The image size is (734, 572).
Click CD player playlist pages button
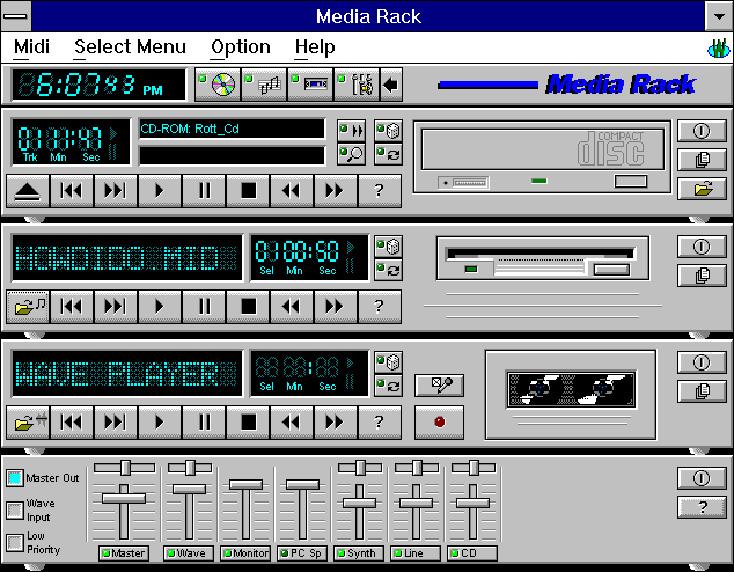coord(701,160)
